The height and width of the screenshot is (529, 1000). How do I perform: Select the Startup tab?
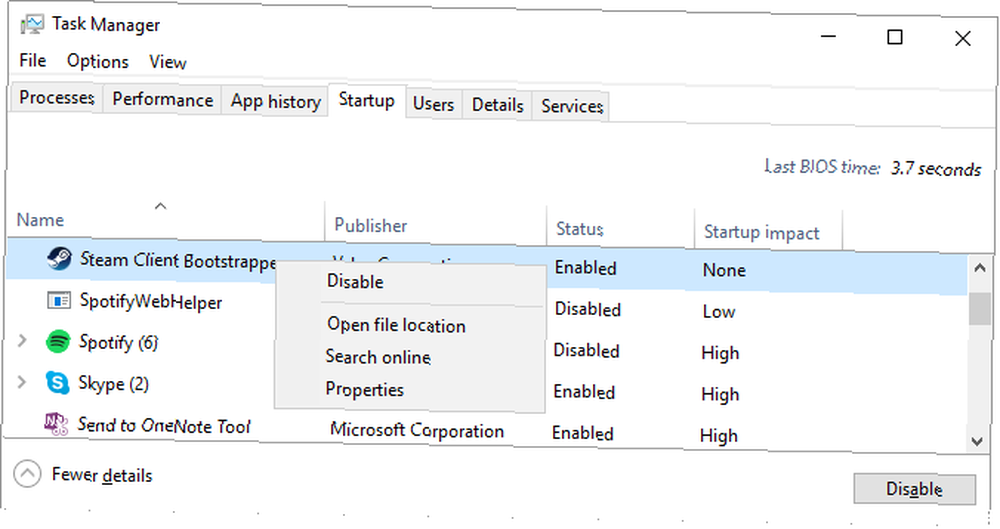(367, 101)
